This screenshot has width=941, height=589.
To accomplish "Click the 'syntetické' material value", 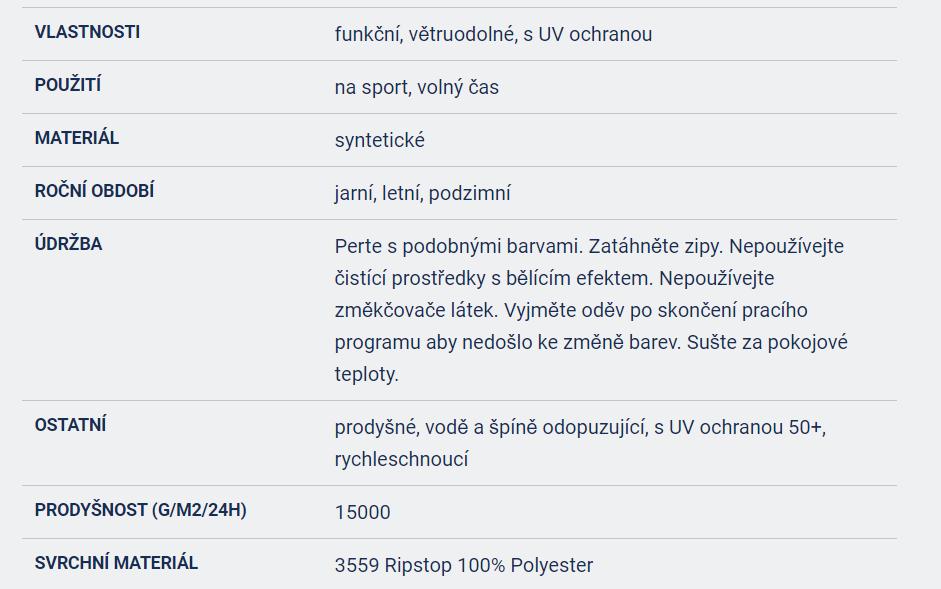I will coord(379,140).
